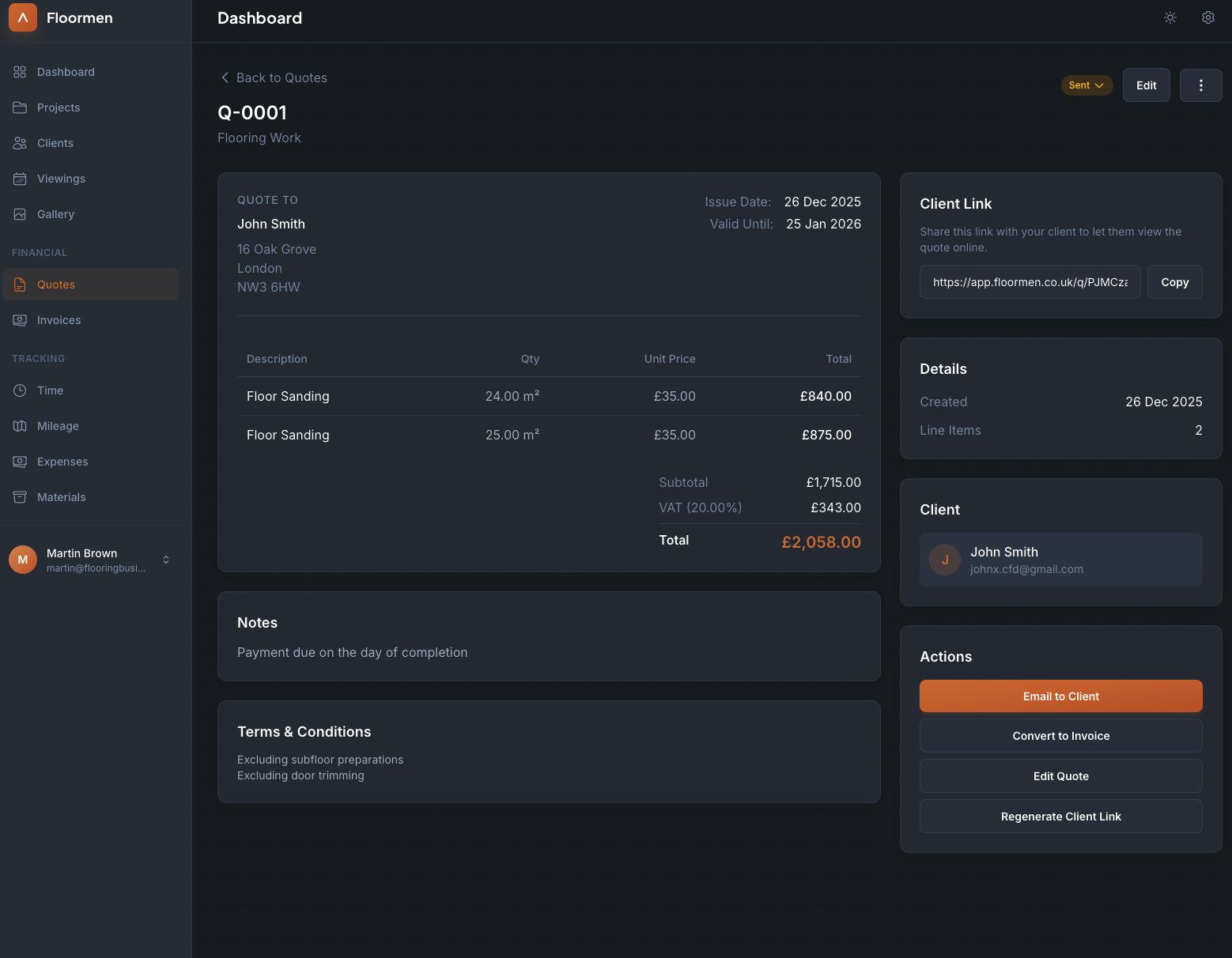The image size is (1232, 958).
Task: Click the Floormen logo icon
Action: coord(23,17)
